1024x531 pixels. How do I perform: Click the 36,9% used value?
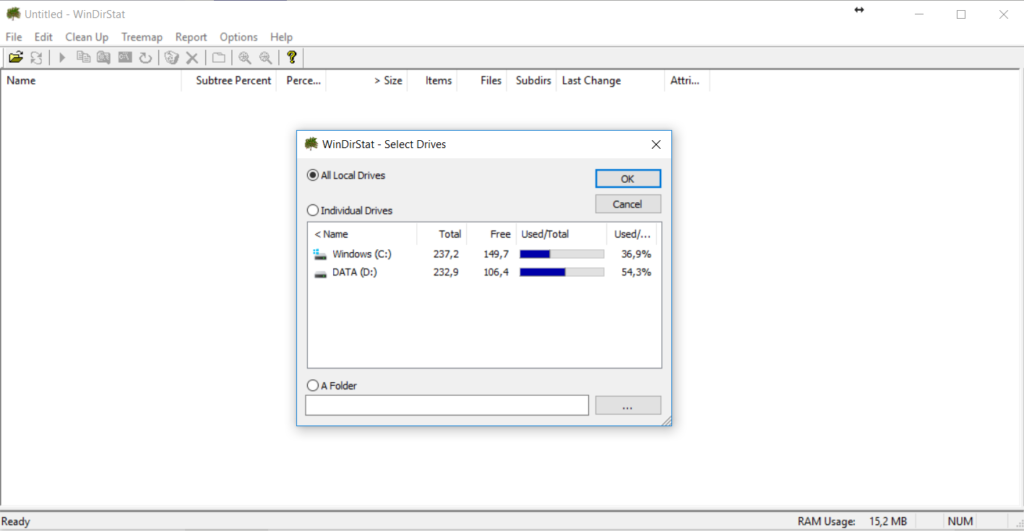click(636, 254)
